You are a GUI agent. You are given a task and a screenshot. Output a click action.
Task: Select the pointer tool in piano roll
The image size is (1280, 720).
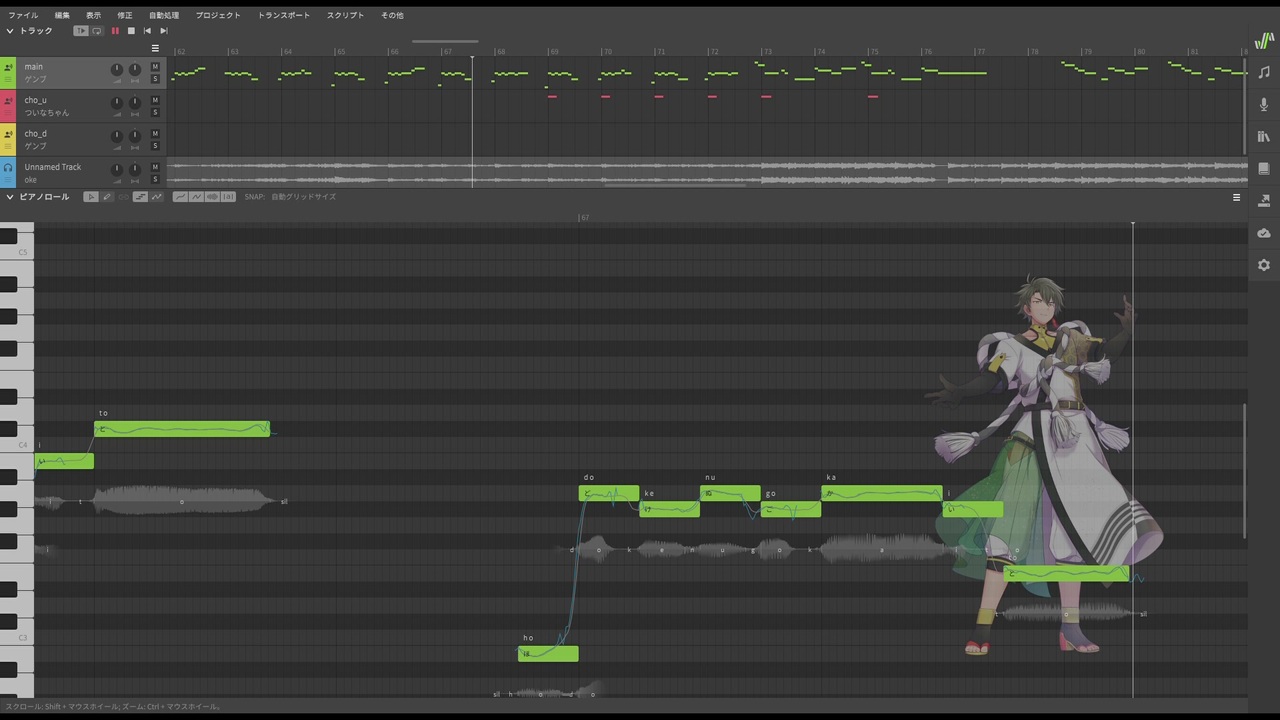click(91, 197)
